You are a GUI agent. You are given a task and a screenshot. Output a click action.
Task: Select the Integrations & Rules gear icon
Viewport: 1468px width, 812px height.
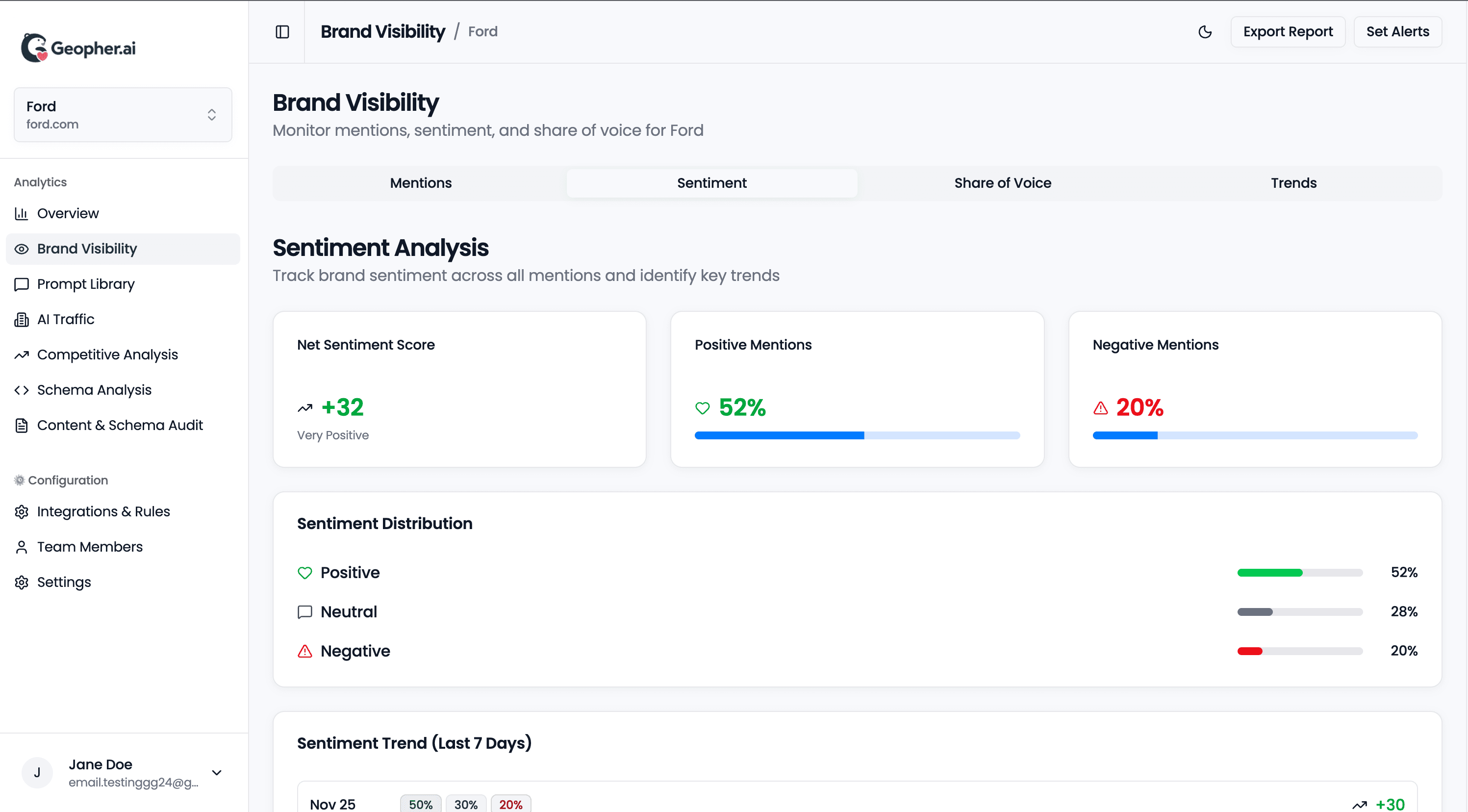[21, 512]
